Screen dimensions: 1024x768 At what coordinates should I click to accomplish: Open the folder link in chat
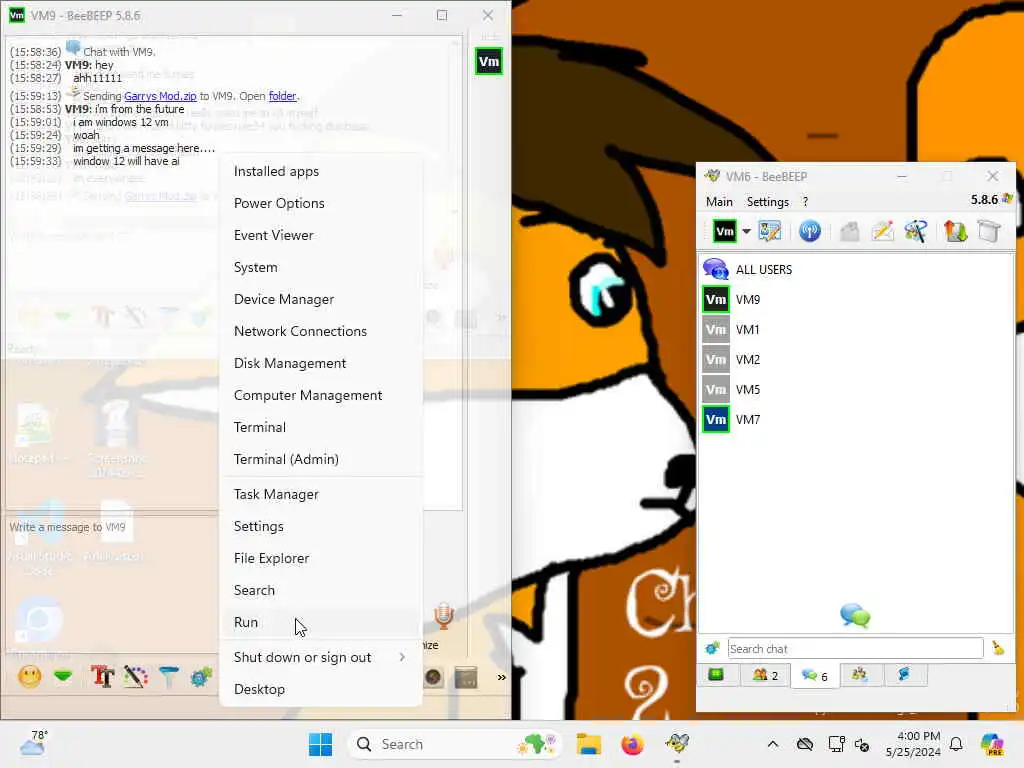[282, 96]
